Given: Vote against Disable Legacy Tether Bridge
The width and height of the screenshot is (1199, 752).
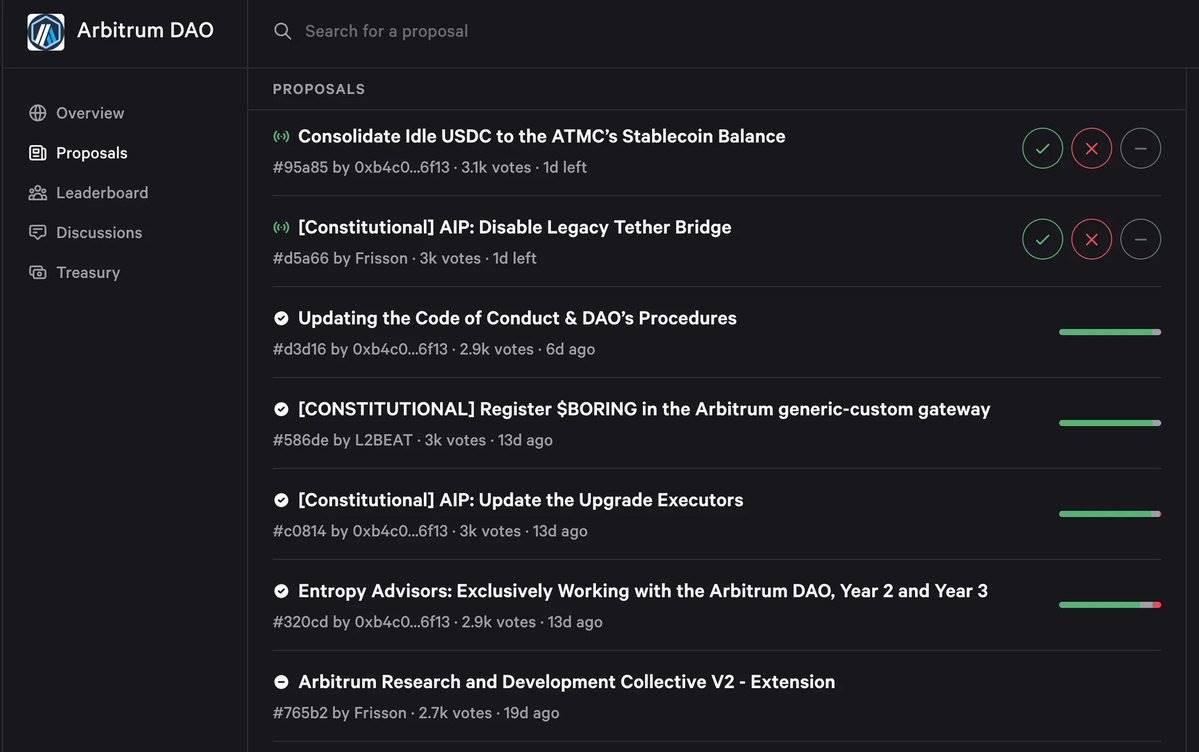Looking at the screenshot, I should 1091,239.
